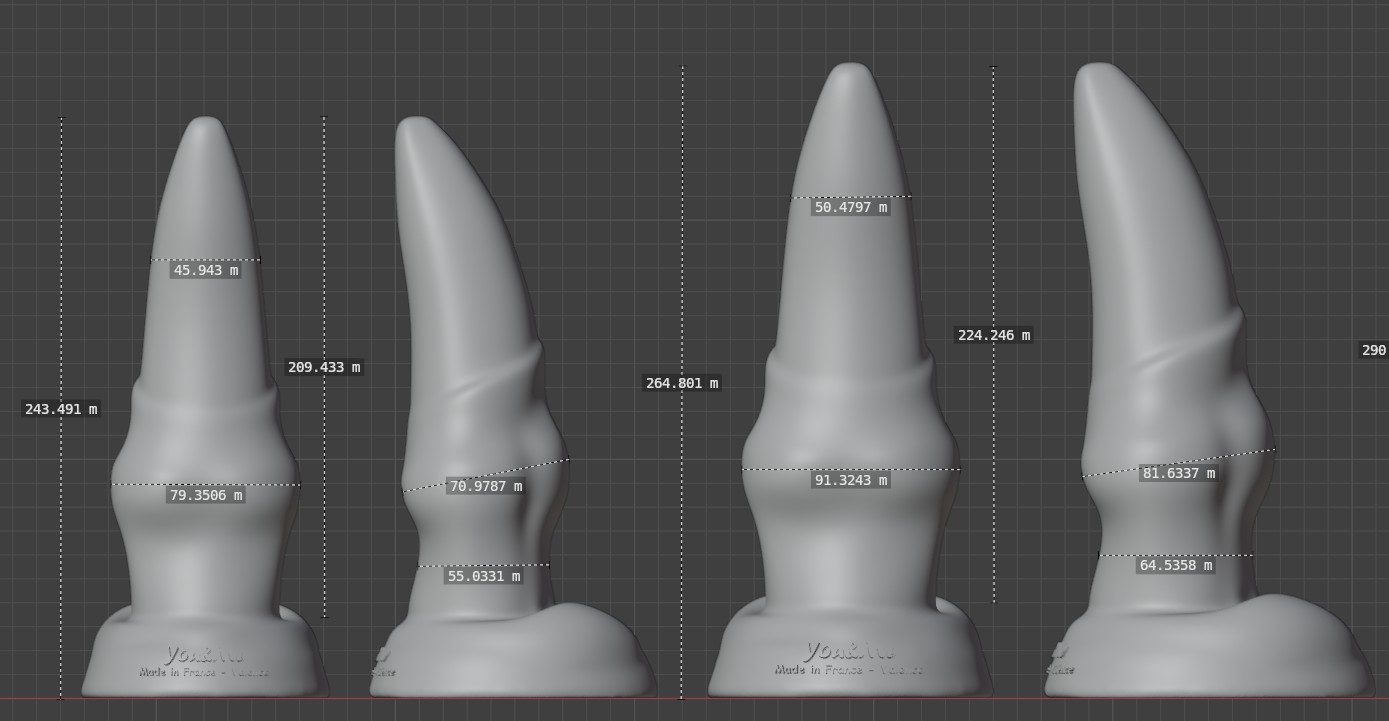Click the 70.9787 m diagonal measurement label
Viewport: 1389px width, 721px height.
pyautogui.click(x=485, y=486)
